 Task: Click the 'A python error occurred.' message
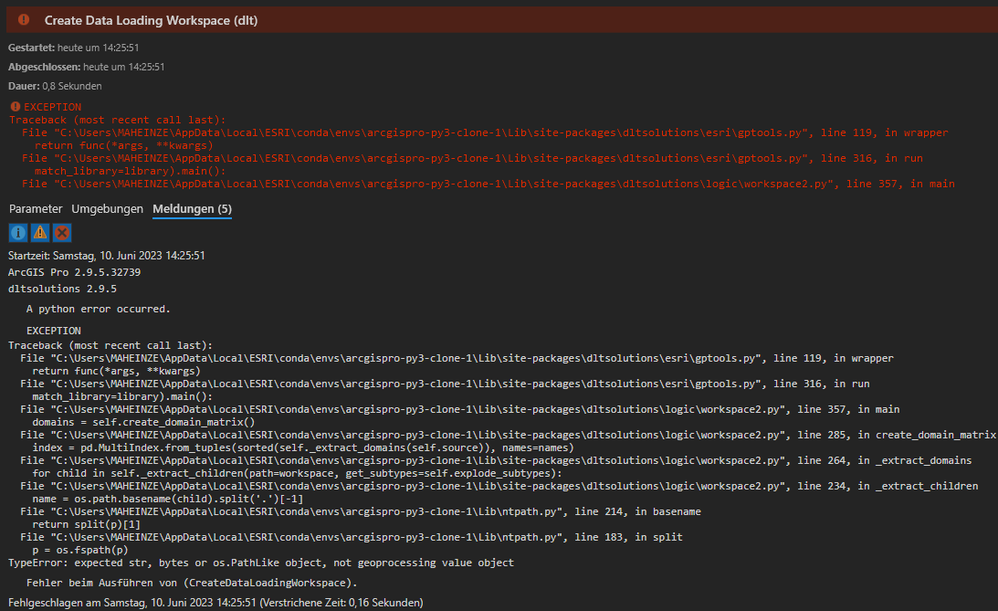point(98,309)
